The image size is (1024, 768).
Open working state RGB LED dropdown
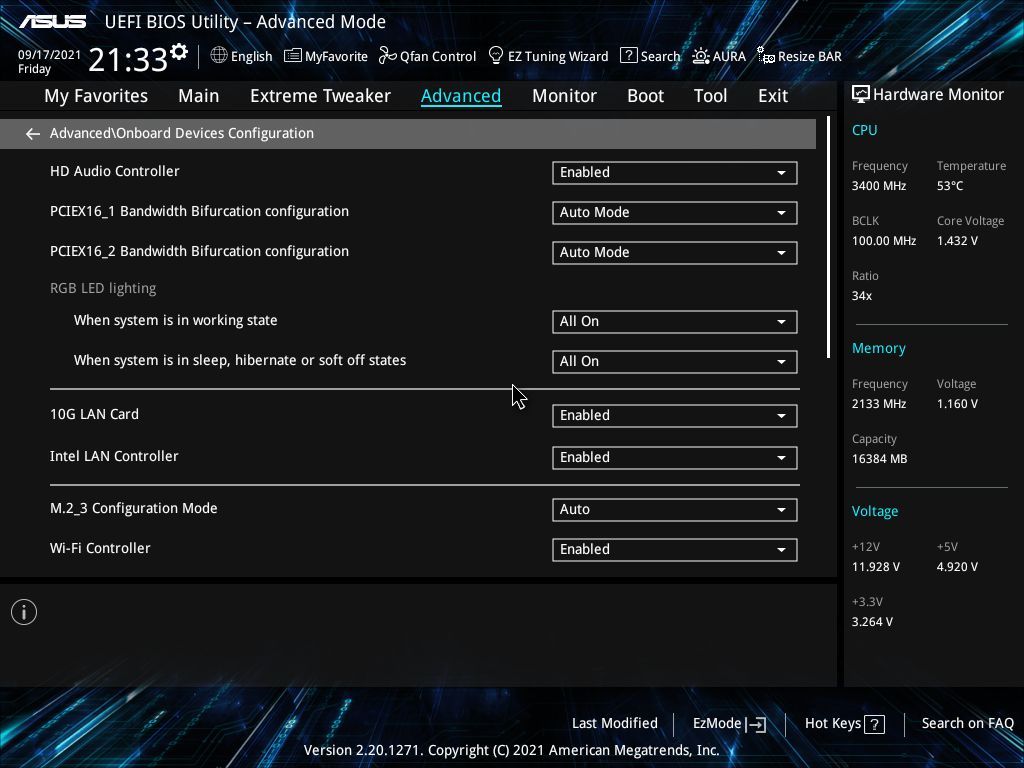(x=674, y=321)
